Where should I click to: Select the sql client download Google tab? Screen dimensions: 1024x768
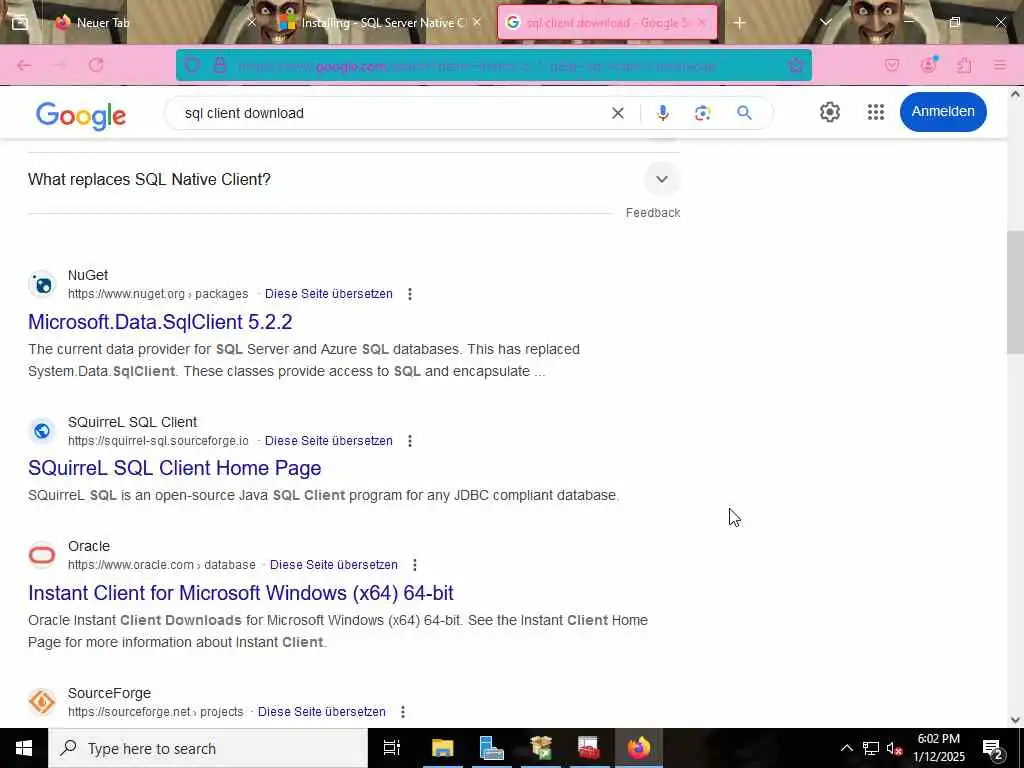(x=607, y=23)
